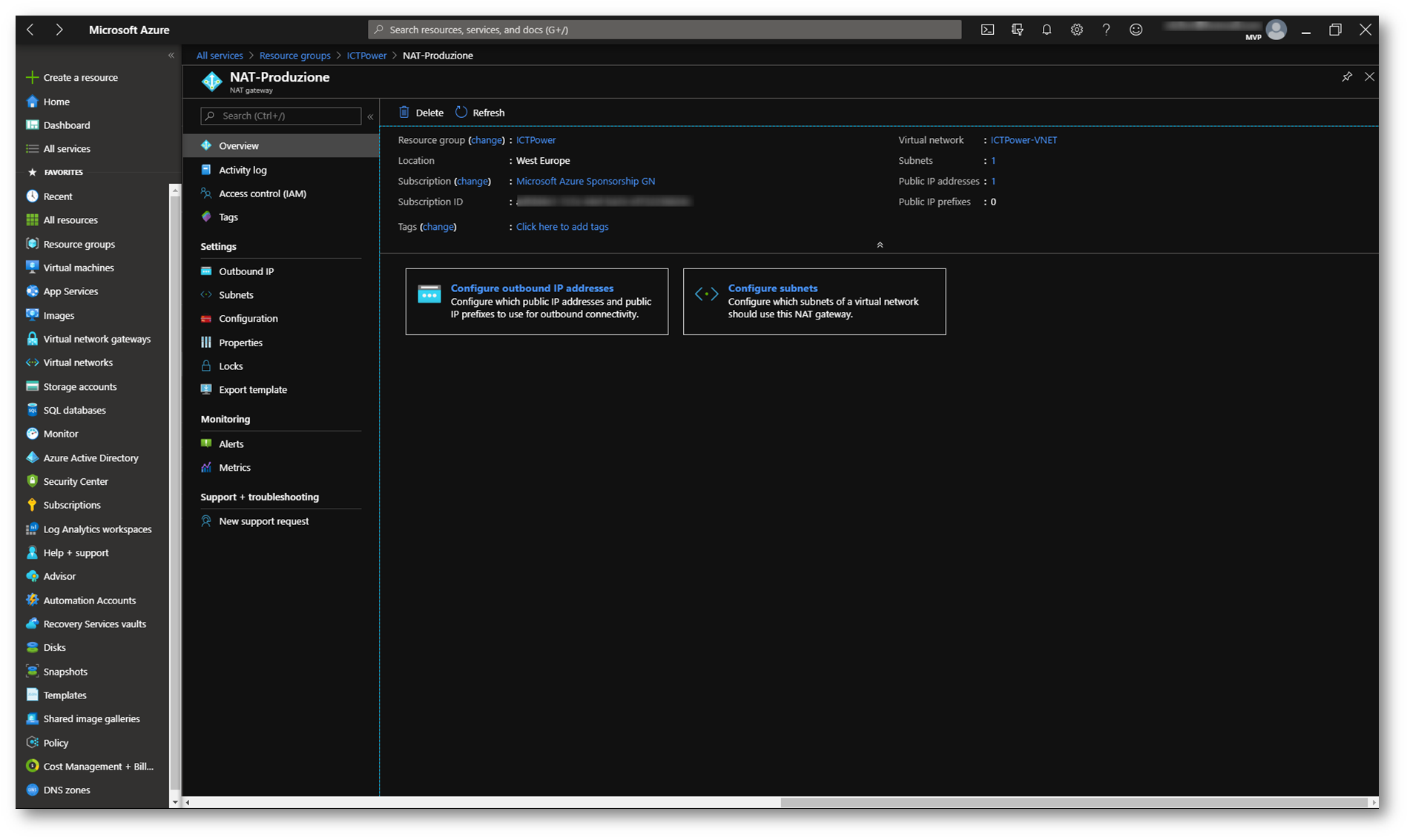
Task: Navigate forward with the right arrow
Action: tap(59, 30)
